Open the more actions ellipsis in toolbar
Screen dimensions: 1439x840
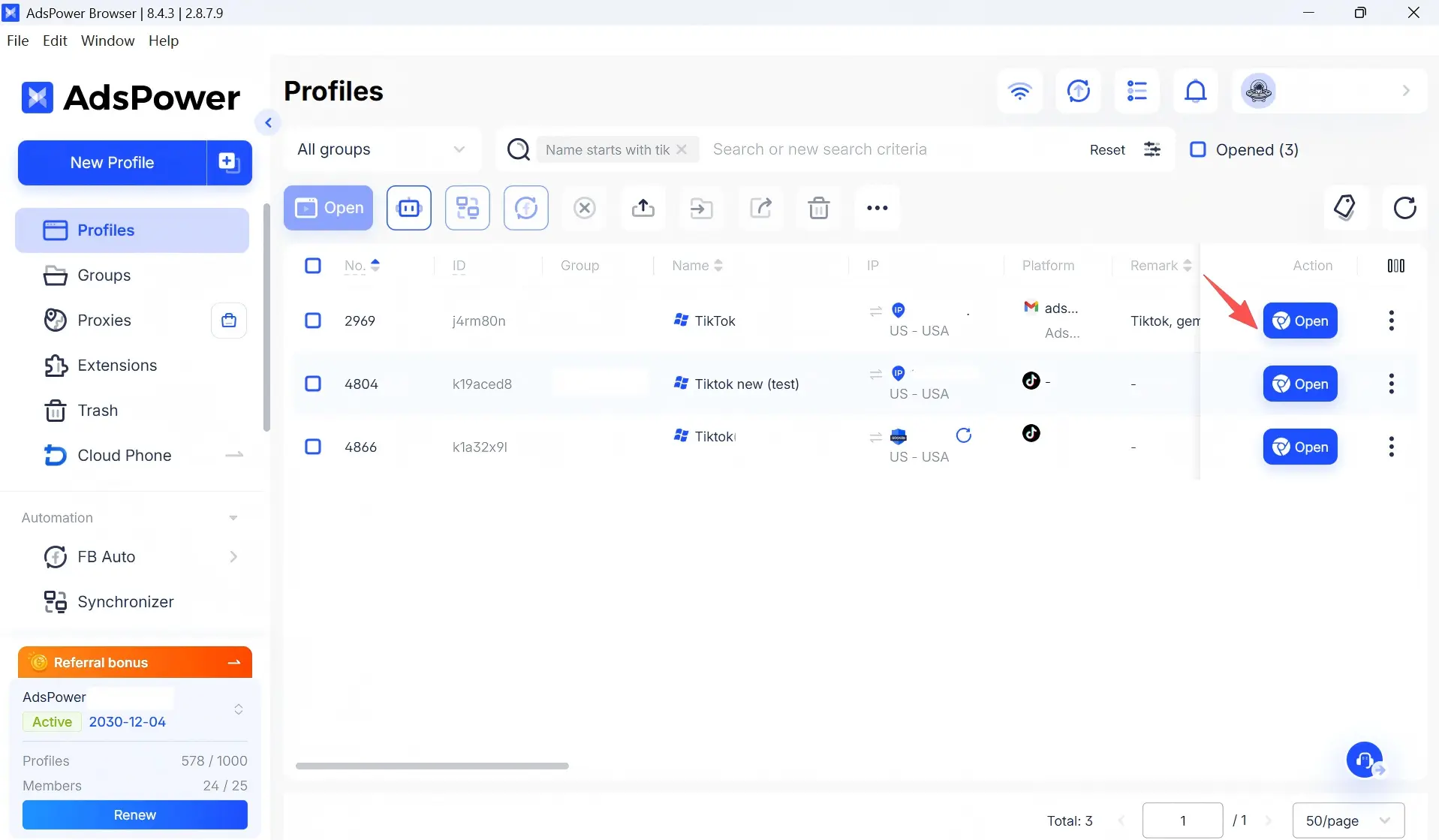click(x=878, y=208)
